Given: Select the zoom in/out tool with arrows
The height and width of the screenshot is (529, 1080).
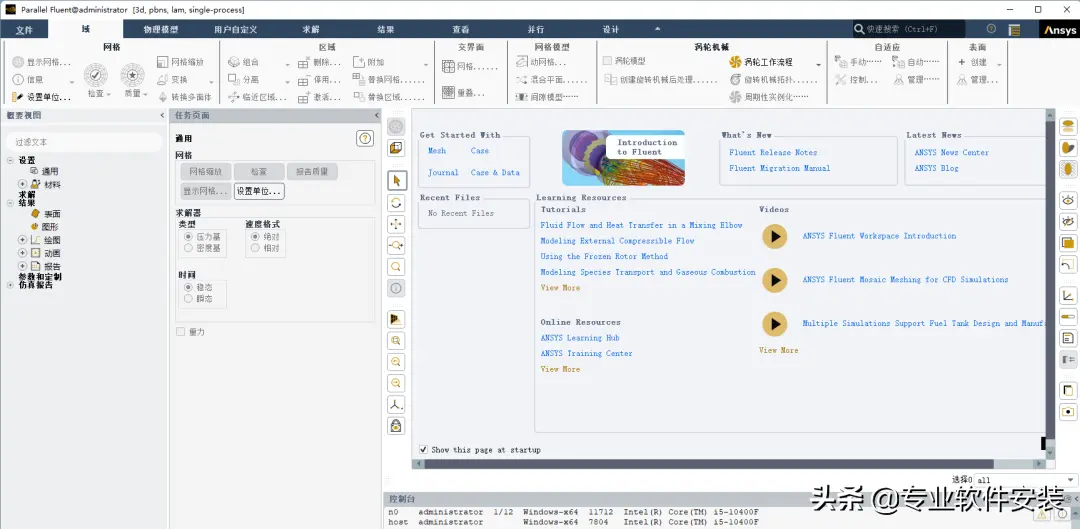Looking at the screenshot, I should point(396,245).
